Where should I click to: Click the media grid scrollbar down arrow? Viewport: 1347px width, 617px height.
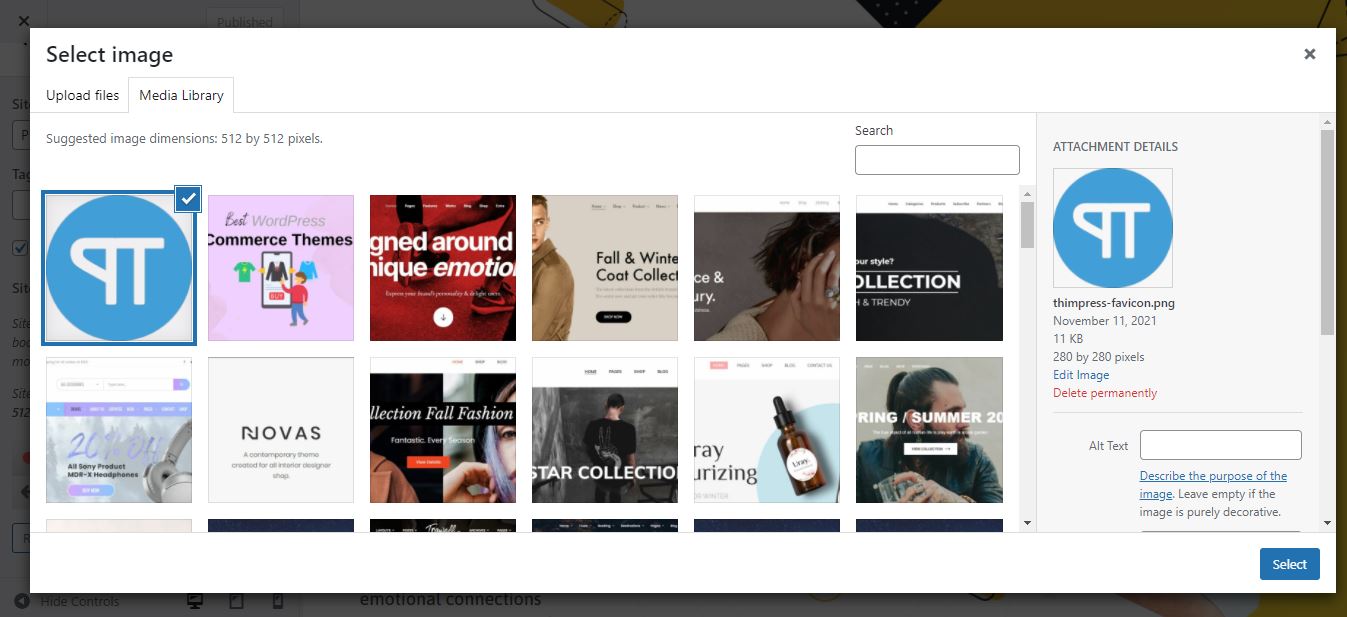coord(1027,522)
